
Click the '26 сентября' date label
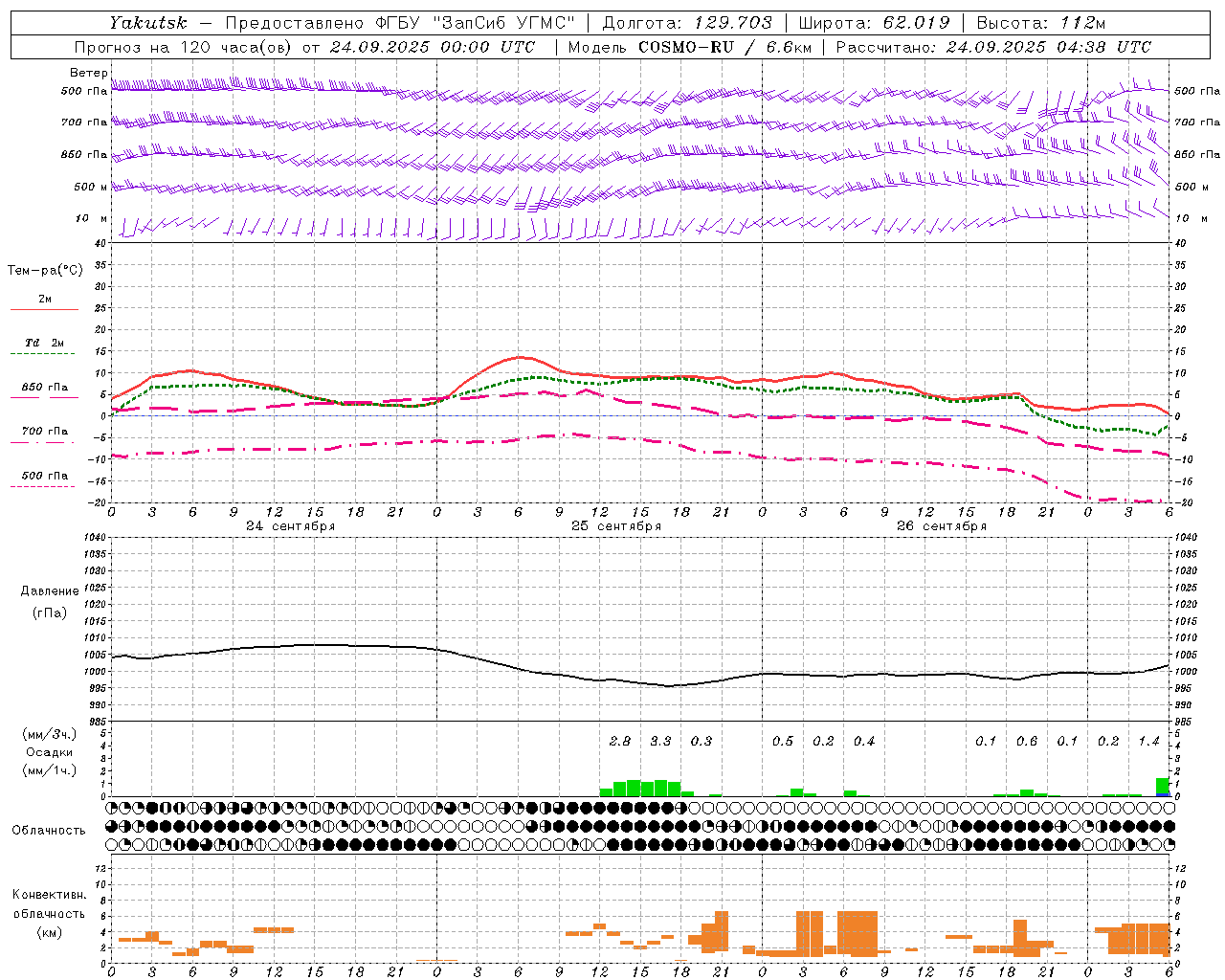click(x=942, y=526)
